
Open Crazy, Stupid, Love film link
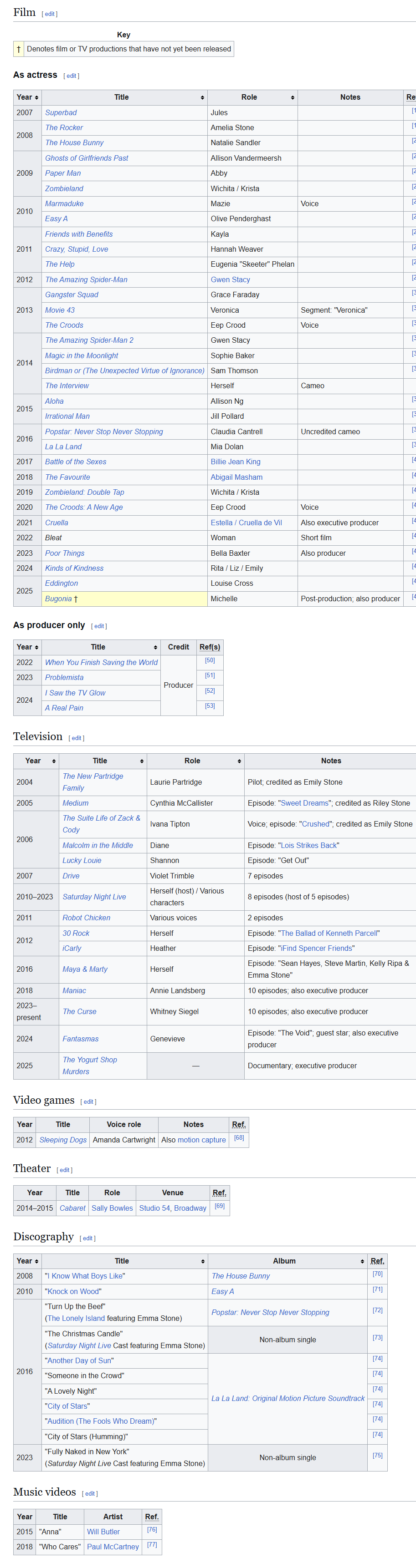76,249
